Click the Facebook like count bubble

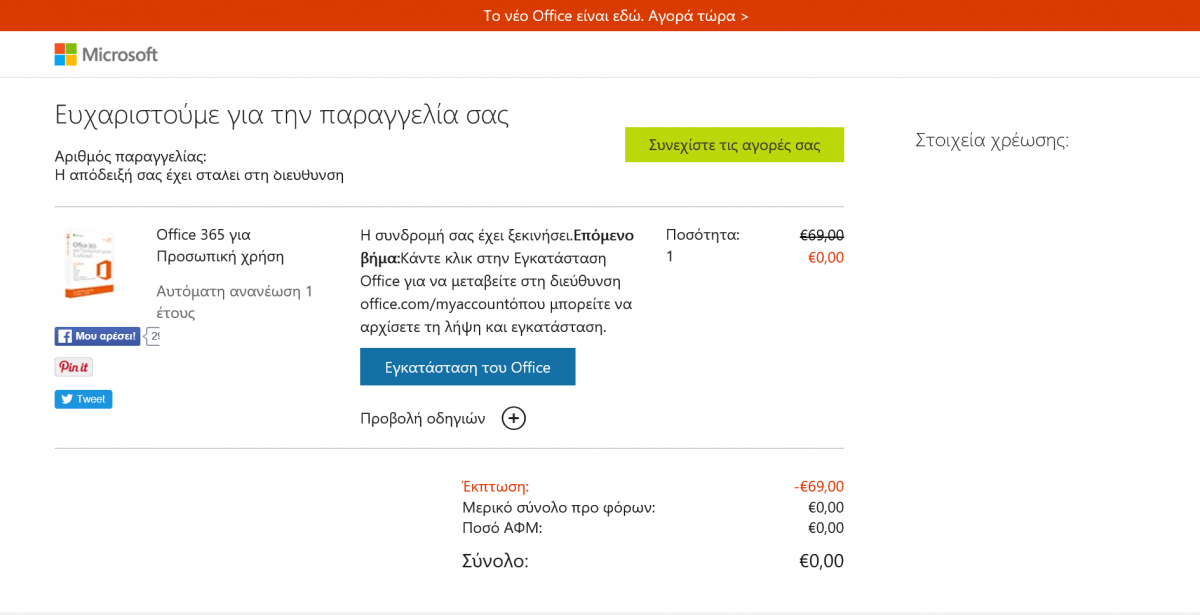pyautogui.click(x=153, y=336)
